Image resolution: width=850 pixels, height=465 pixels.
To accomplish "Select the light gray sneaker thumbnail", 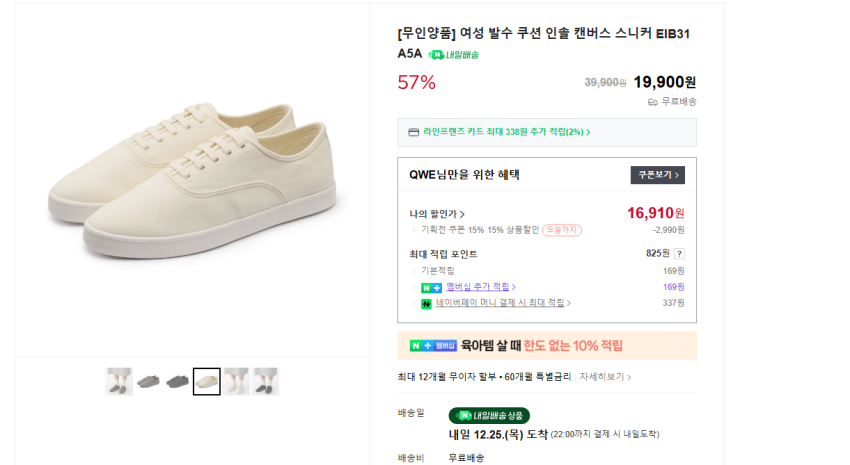I will 148,381.
